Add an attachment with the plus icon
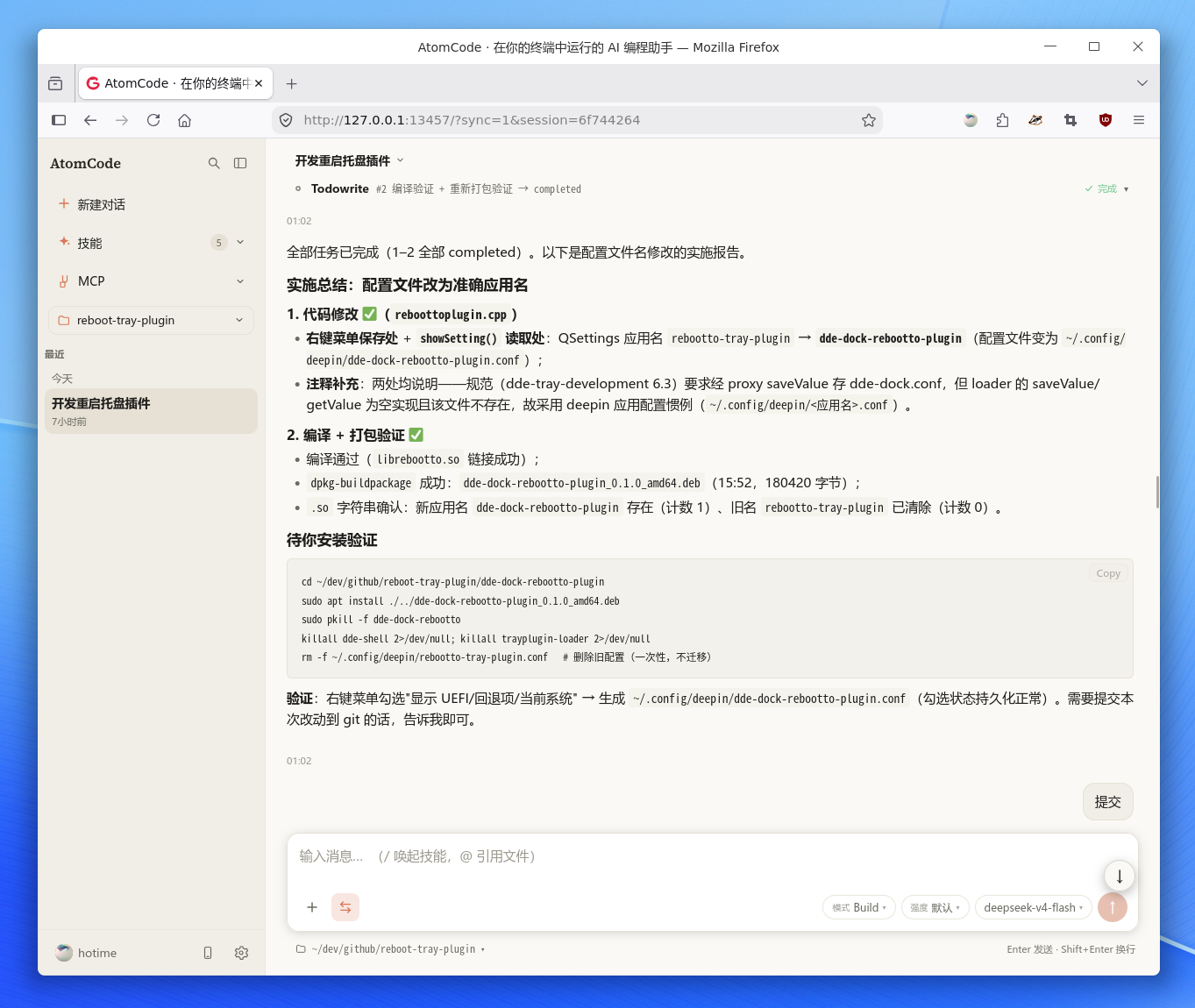 coord(311,907)
